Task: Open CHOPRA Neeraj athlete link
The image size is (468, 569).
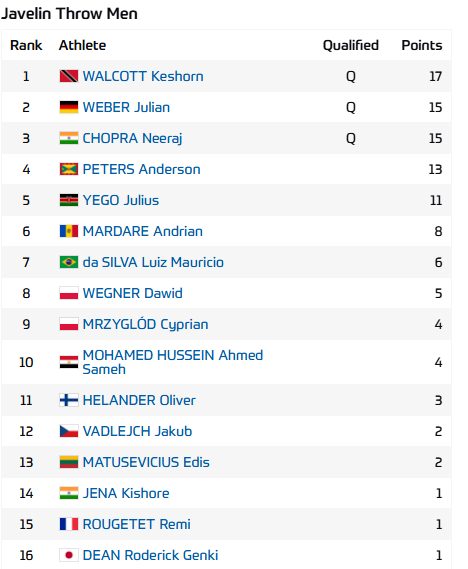Action: 132,138
